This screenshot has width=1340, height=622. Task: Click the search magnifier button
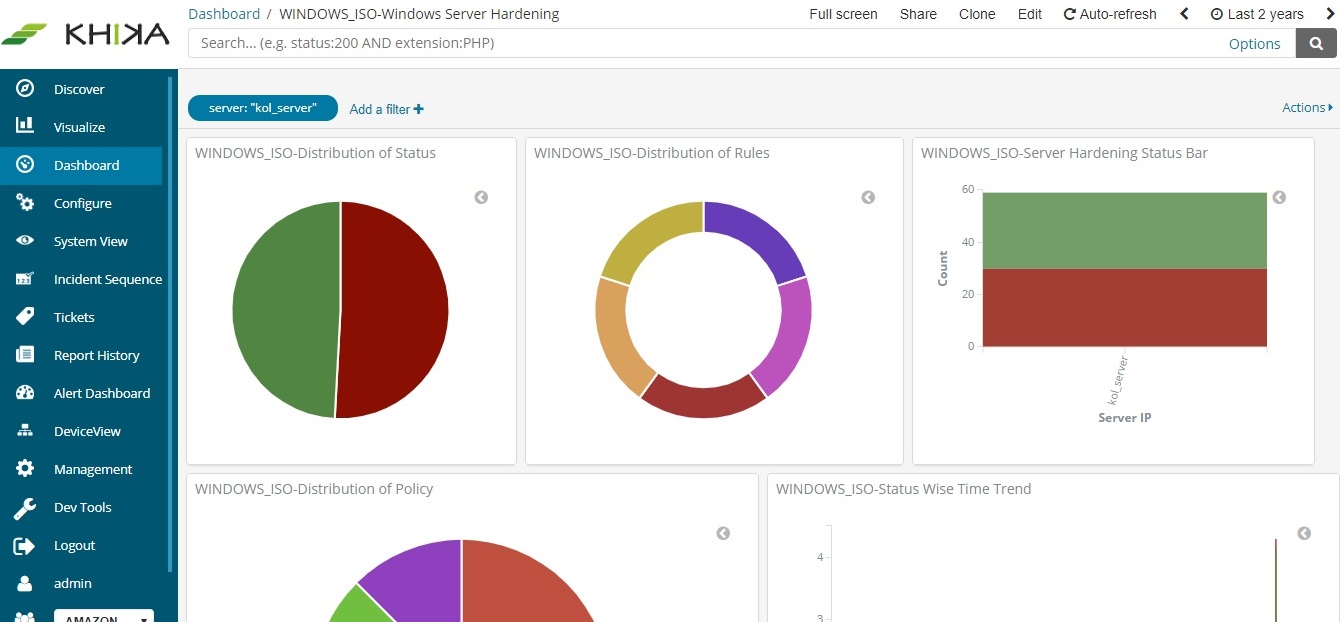[1316, 43]
